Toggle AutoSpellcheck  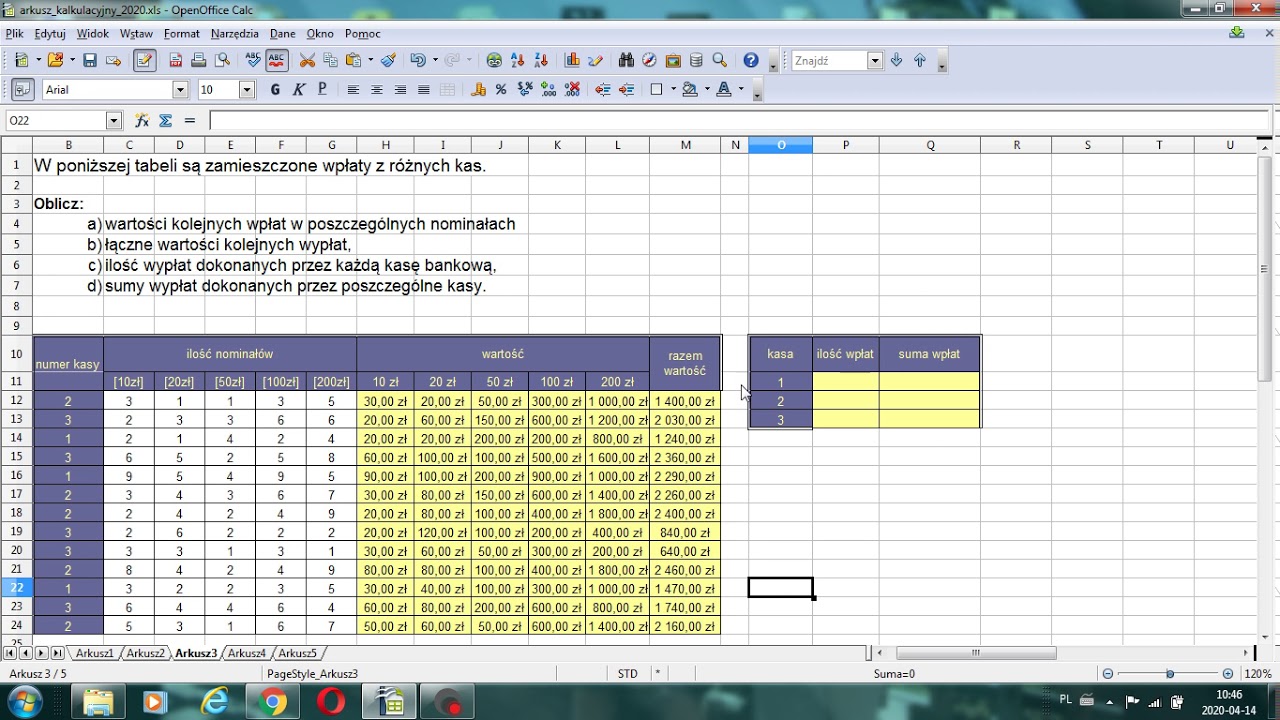pyautogui.click(x=277, y=60)
